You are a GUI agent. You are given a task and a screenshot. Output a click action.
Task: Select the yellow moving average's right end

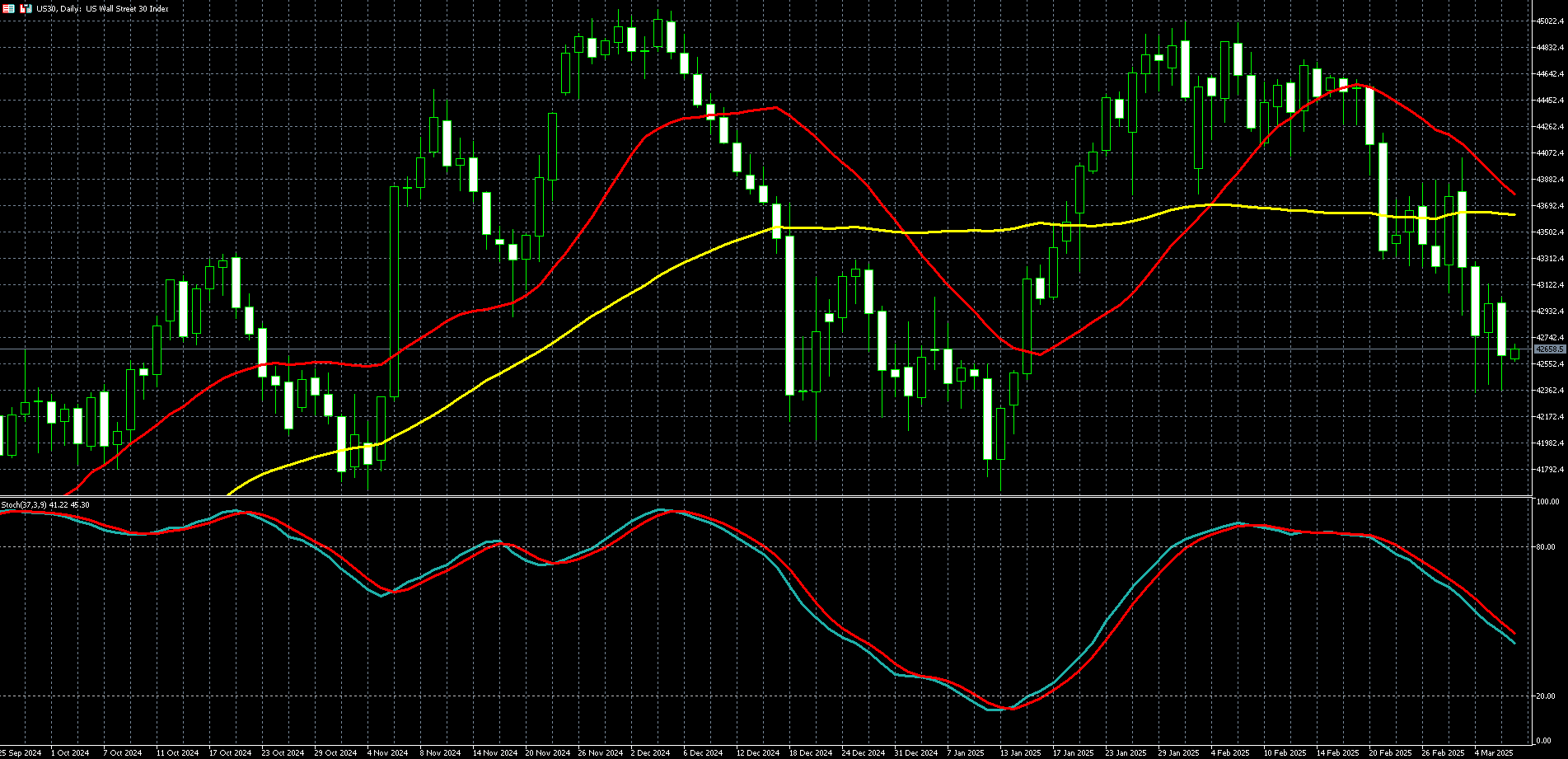pos(1514,215)
